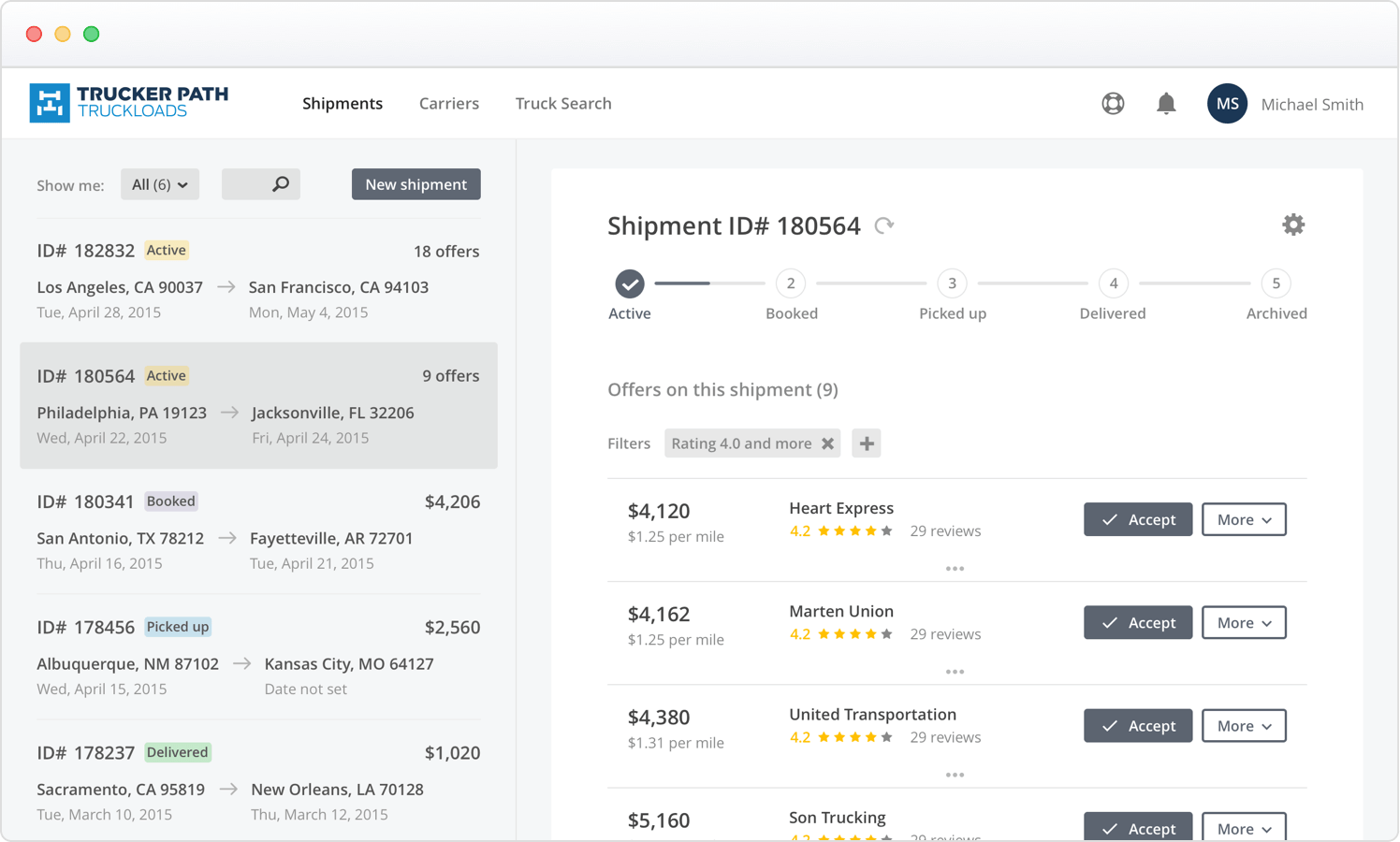Click the 9 offers count
Viewport: 1400px width, 842px height.
(450, 375)
